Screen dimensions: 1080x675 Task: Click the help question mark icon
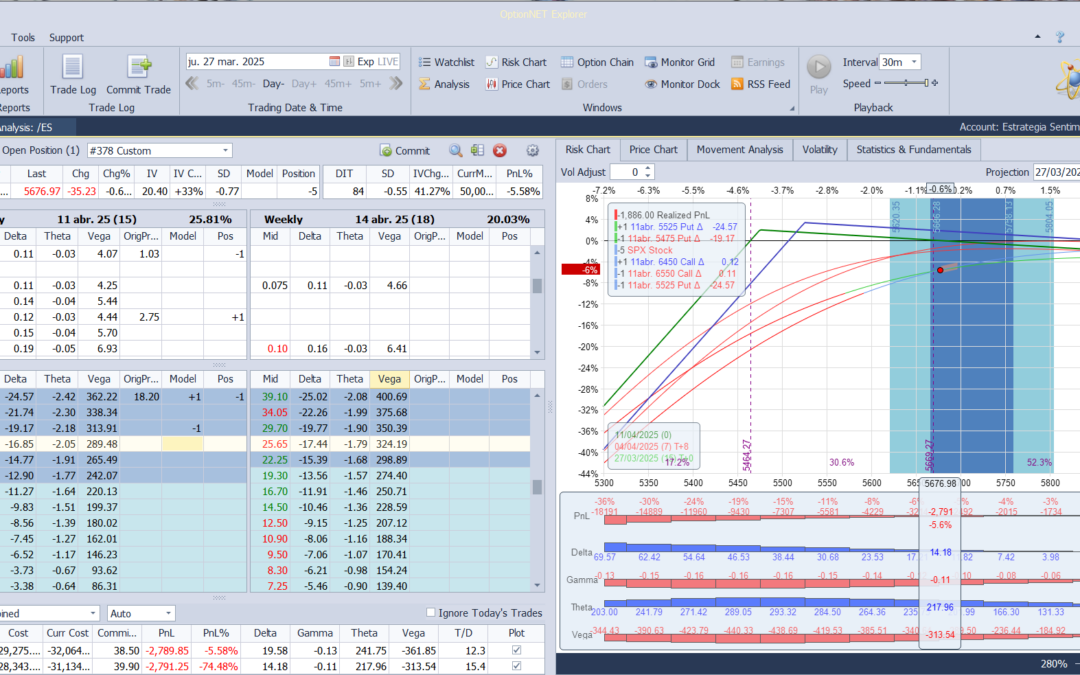[1060, 37]
